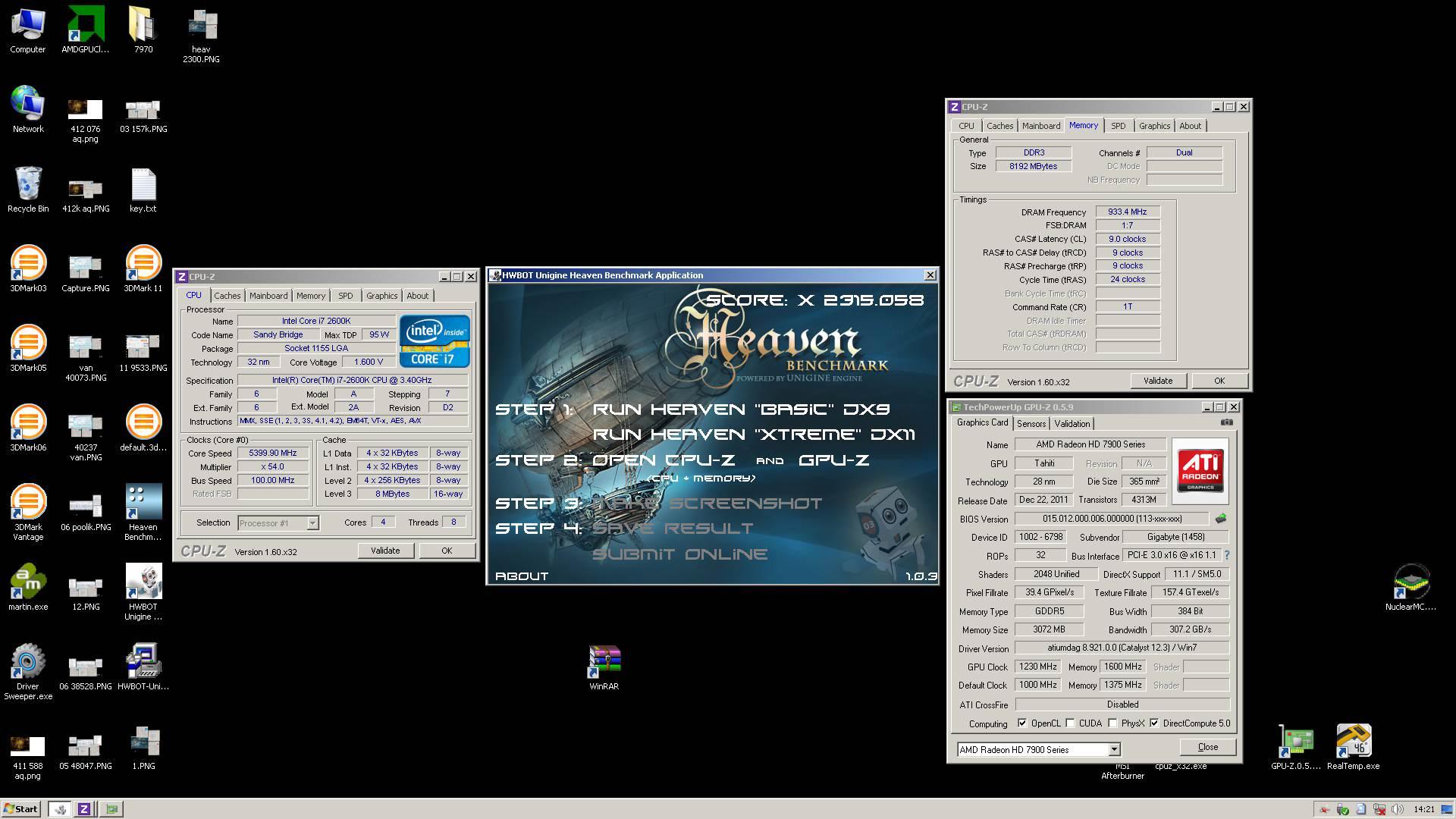Open the Sensors tab in GPU-Z

coord(1031,424)
